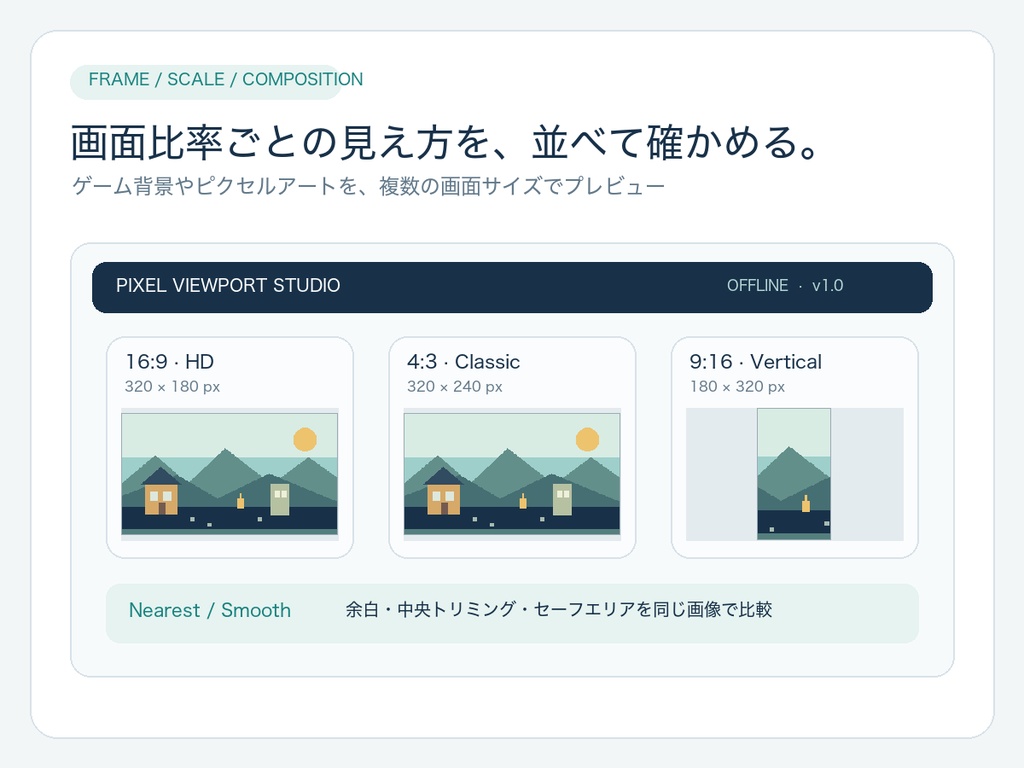The width and height of the screenshot is (1024, 768).
Task: Click the headline "画面比率ごとの見え方を、並べて確かめる。"
Action: pos(445,142)
